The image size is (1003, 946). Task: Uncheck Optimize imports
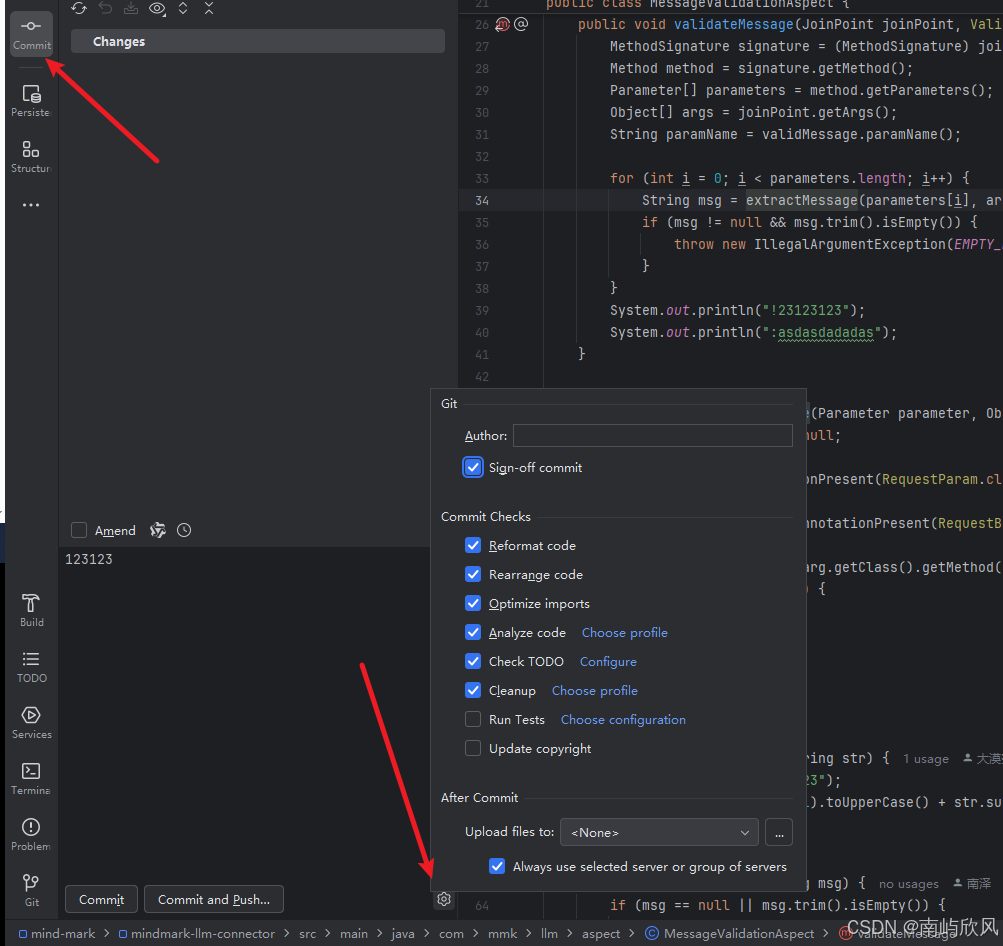click(x=473, y=603)
